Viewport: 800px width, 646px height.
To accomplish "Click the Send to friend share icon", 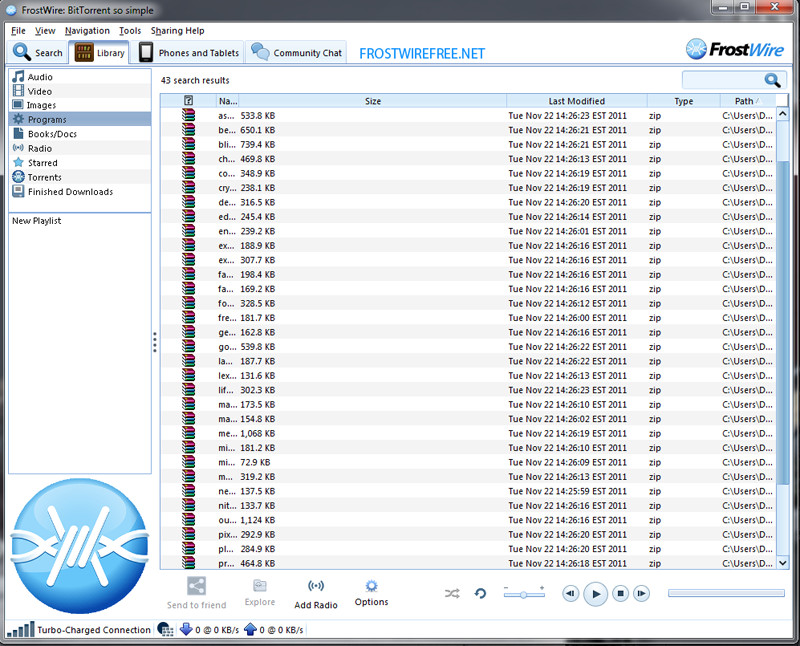I will point(196,586).
